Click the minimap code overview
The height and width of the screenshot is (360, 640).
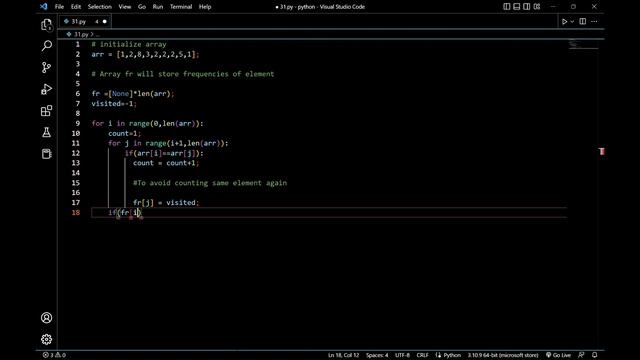coord(583,44)
